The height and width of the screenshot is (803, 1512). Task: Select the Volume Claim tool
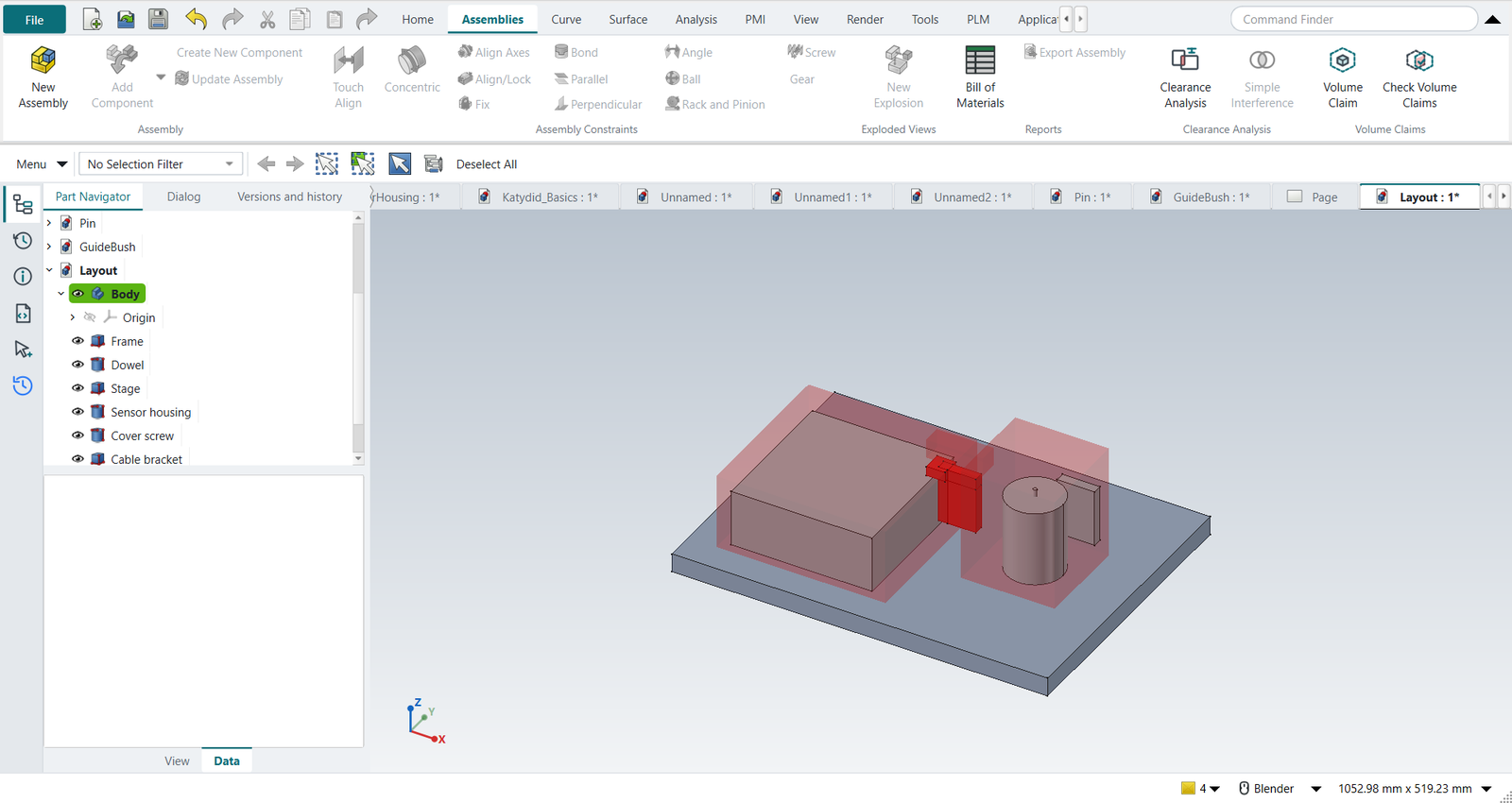[x=1343, y=77]
